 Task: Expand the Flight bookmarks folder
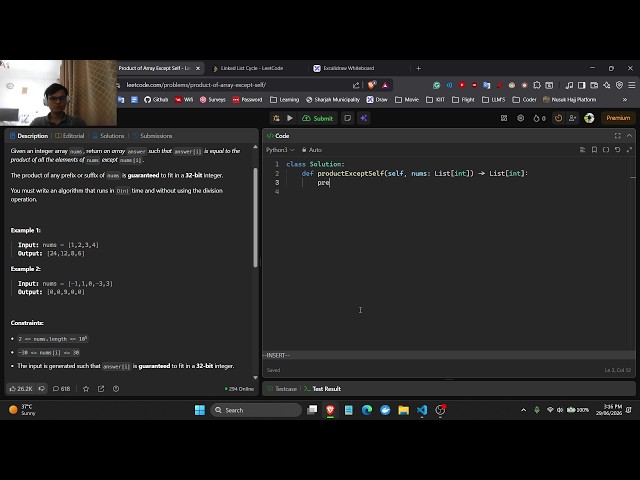pyautogui.click(x=463, y=100)
